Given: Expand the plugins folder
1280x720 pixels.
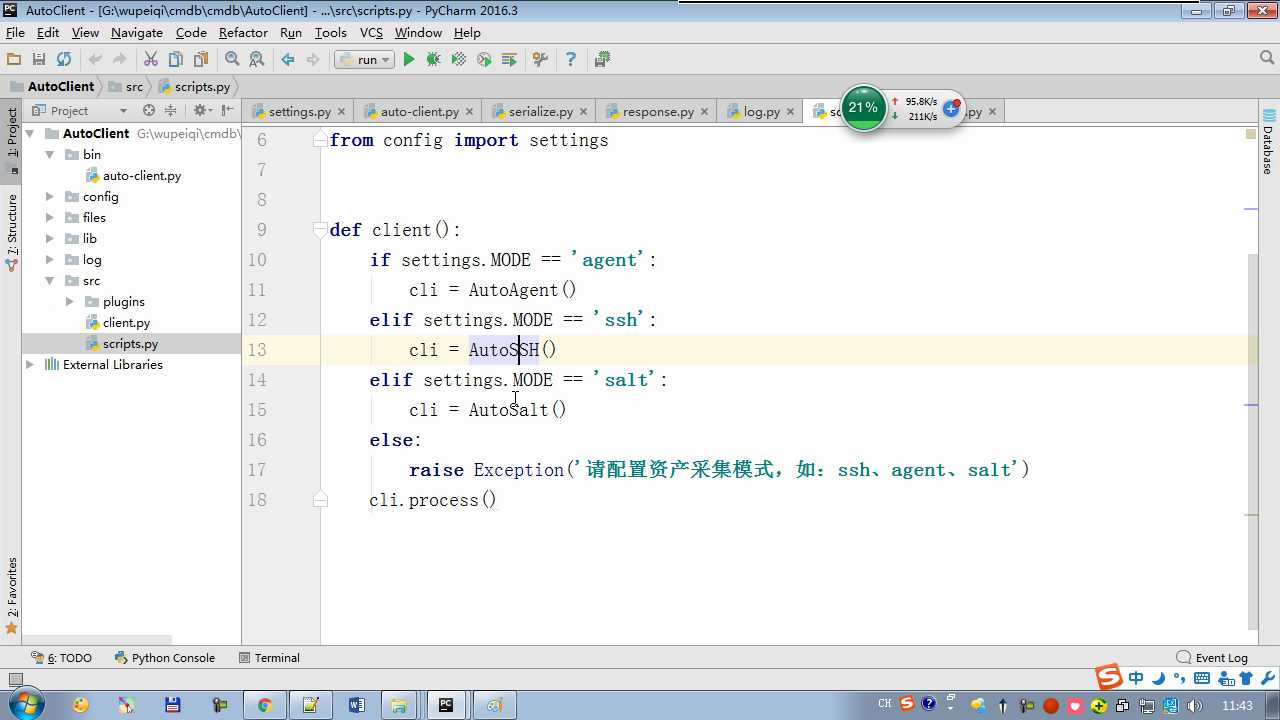Looking at the screenshot, I should tap(70, 301).
